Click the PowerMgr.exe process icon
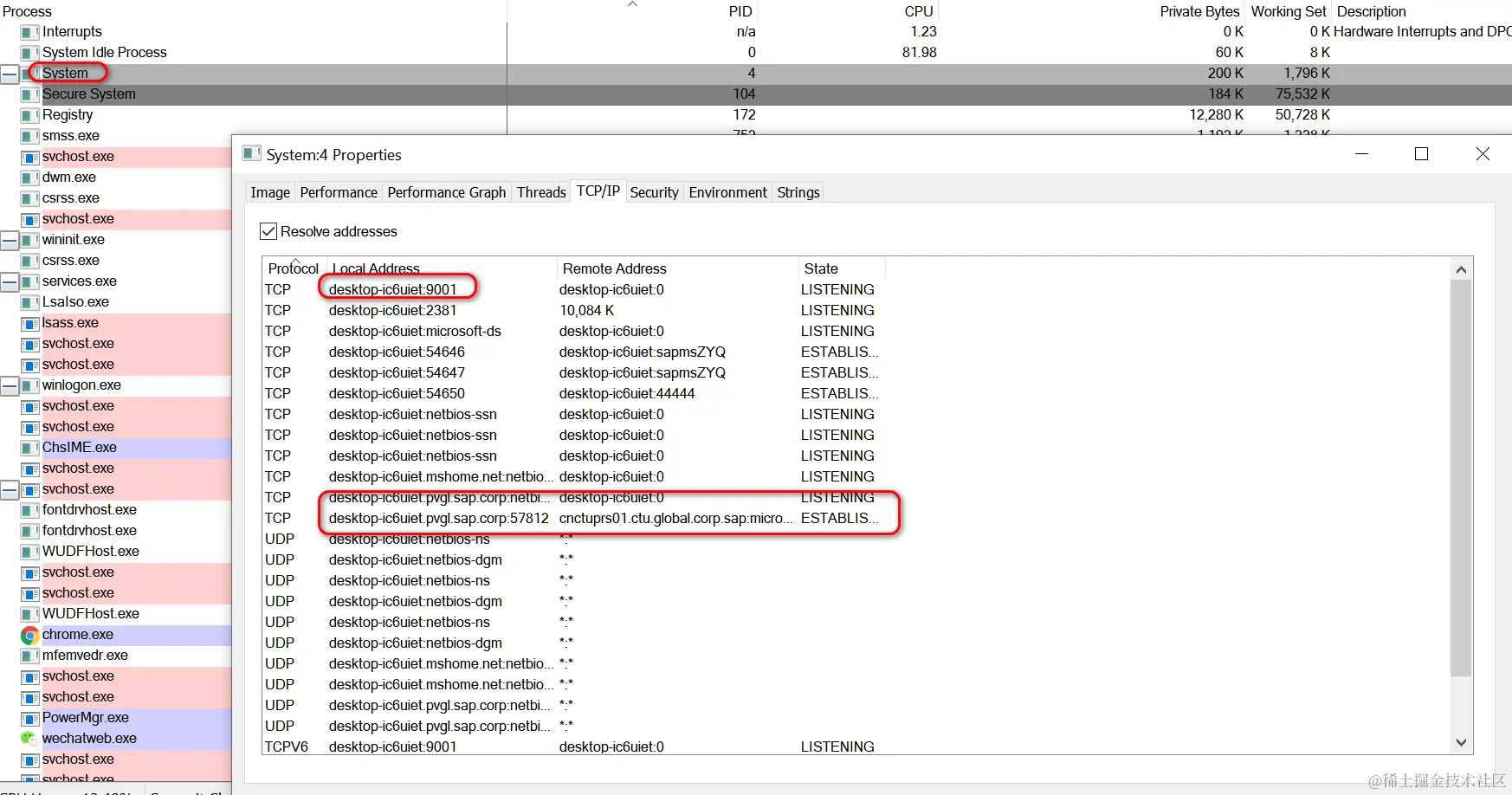The height and width of the screenshot is (795, 1512). (30, 718)
